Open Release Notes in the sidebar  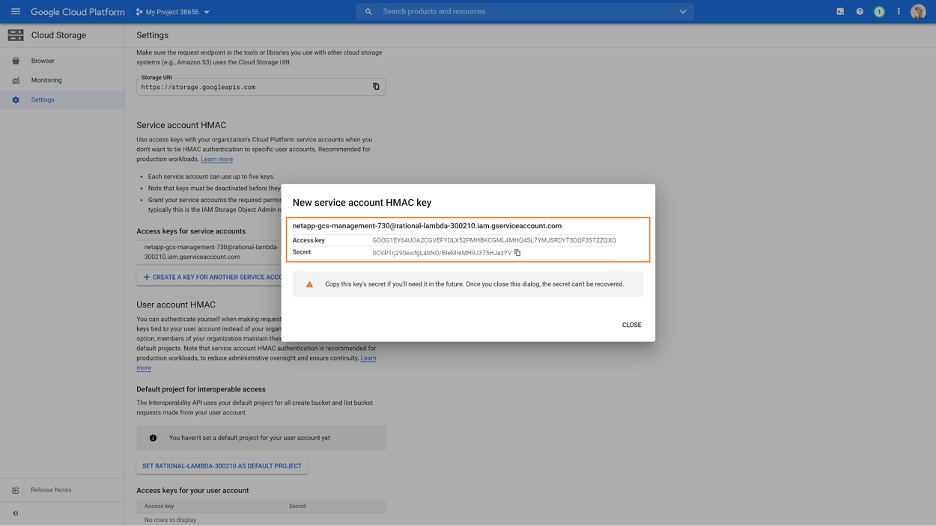tap(50, 490)
